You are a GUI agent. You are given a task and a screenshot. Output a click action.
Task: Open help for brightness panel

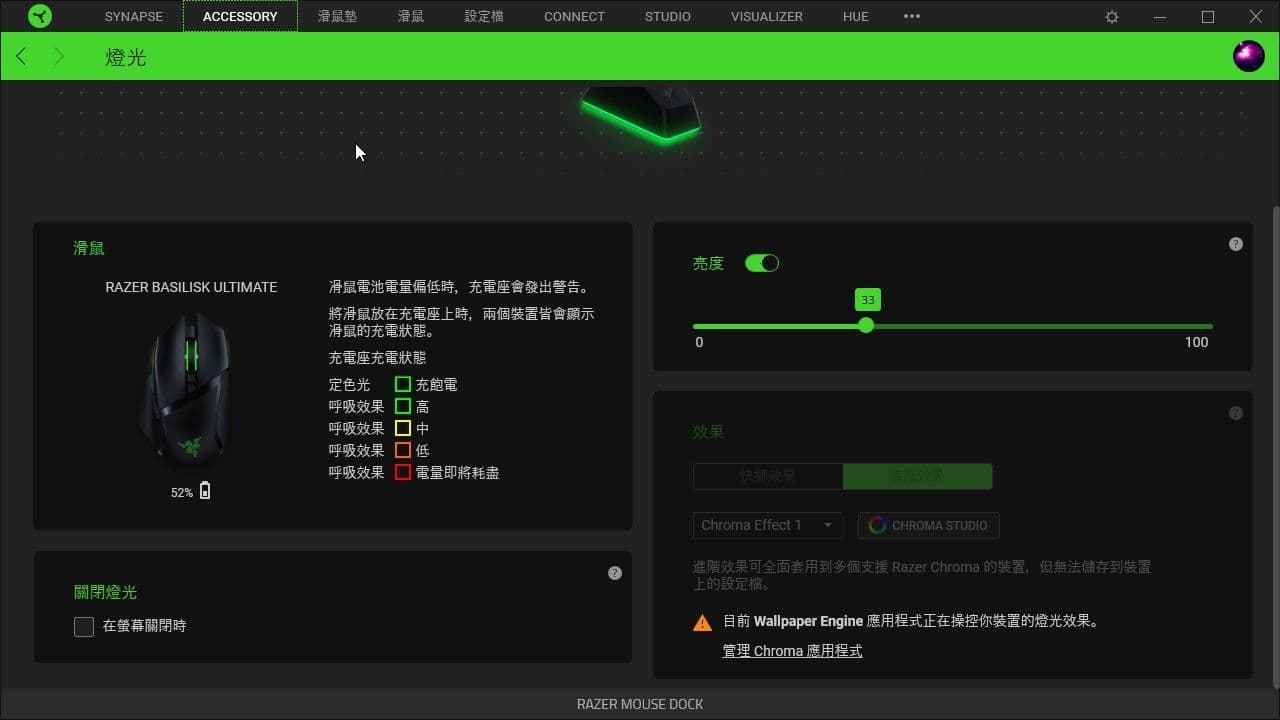point(1236,244)
